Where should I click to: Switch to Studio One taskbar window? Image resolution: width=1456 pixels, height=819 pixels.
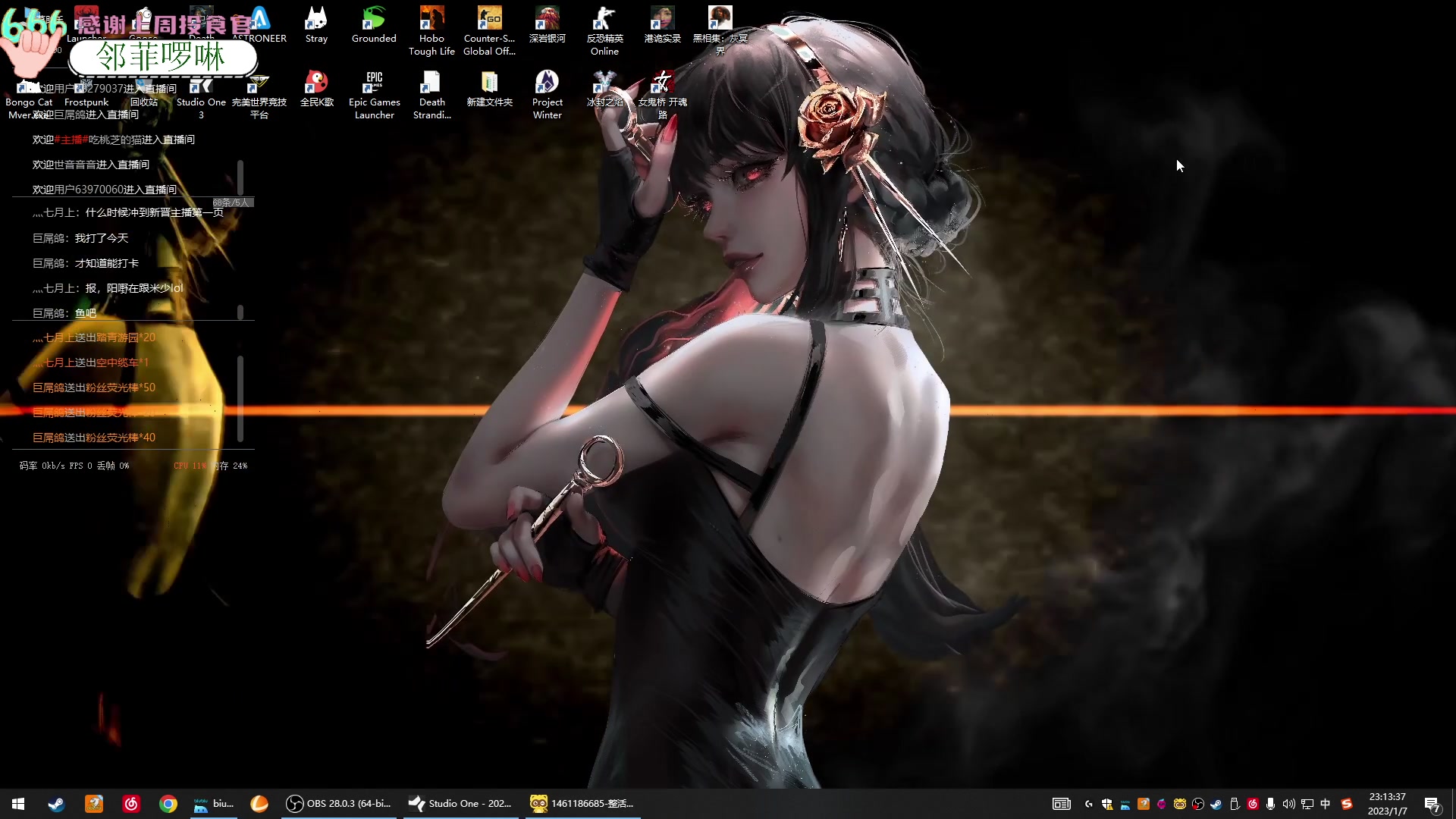point(460,804)
